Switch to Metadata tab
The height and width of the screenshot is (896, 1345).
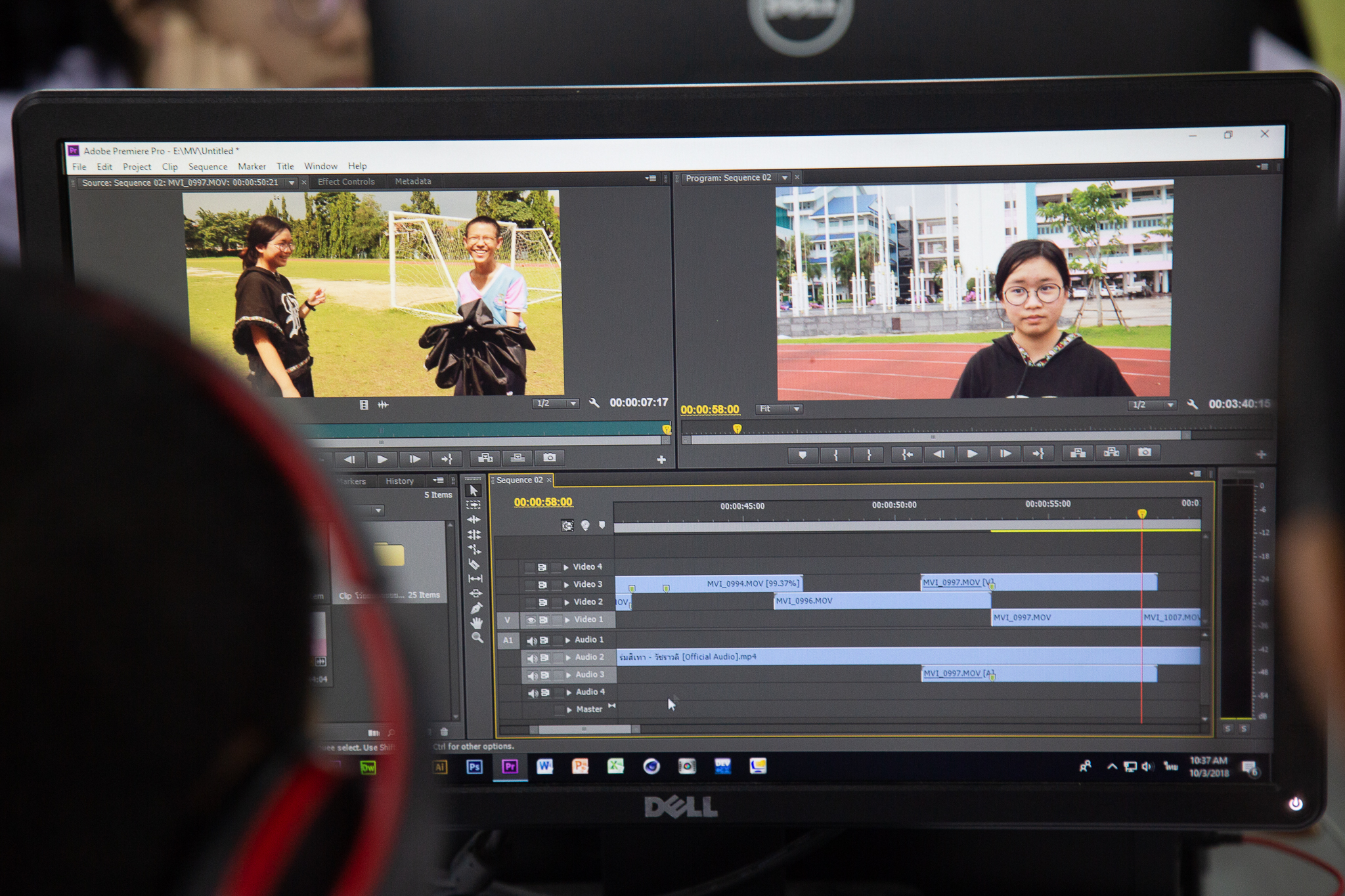[x=413, y=181]
